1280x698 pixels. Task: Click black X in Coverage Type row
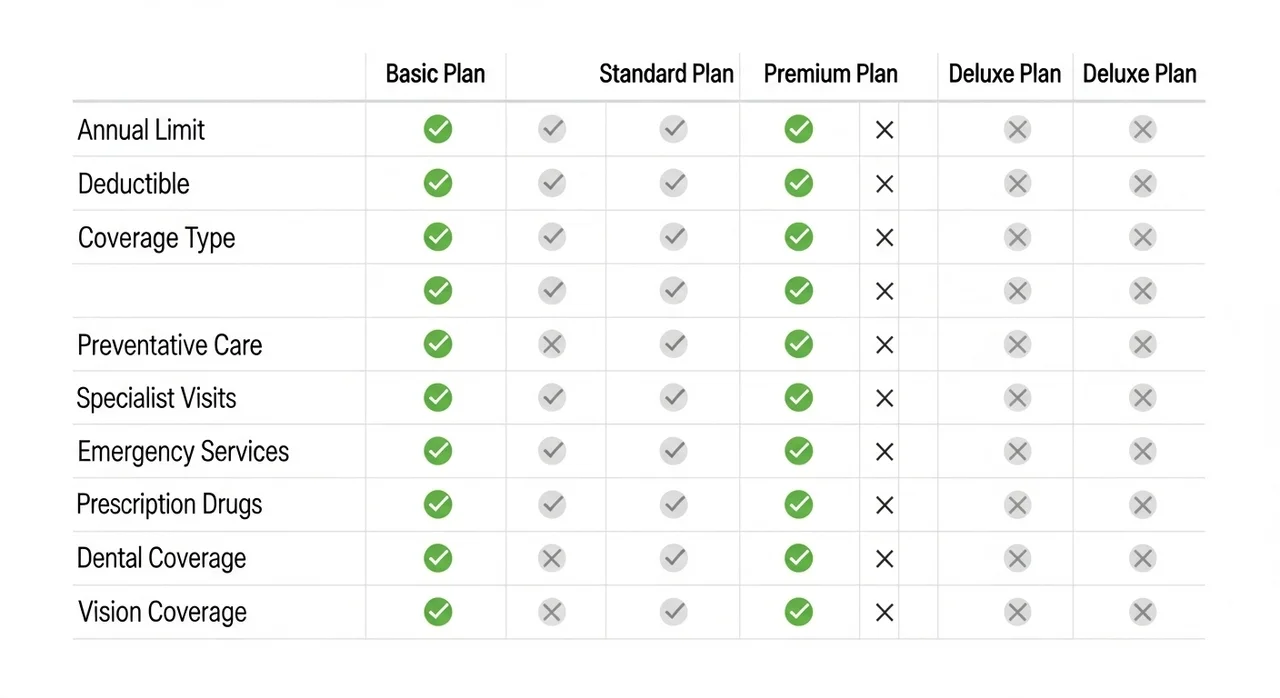coord(884,237)
